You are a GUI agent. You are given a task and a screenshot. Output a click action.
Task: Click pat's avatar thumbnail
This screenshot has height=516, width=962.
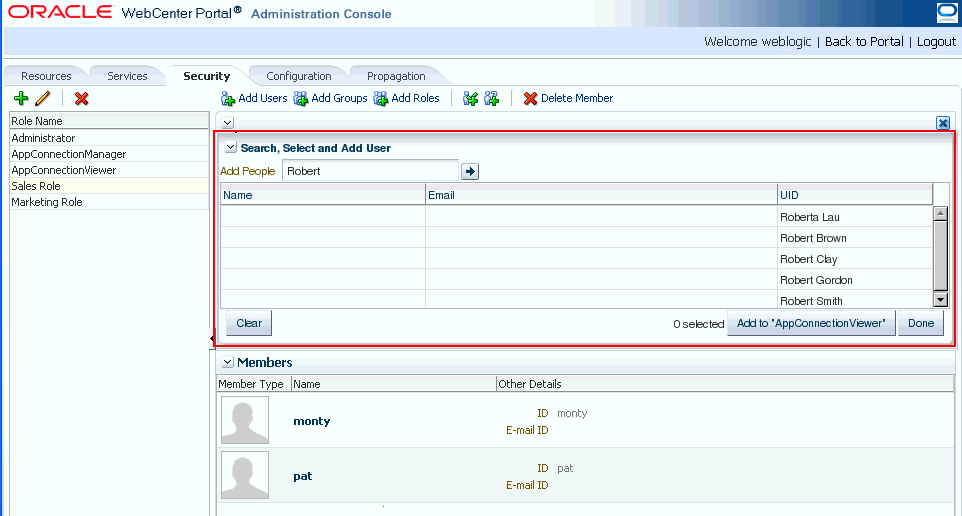click(245, 475)
